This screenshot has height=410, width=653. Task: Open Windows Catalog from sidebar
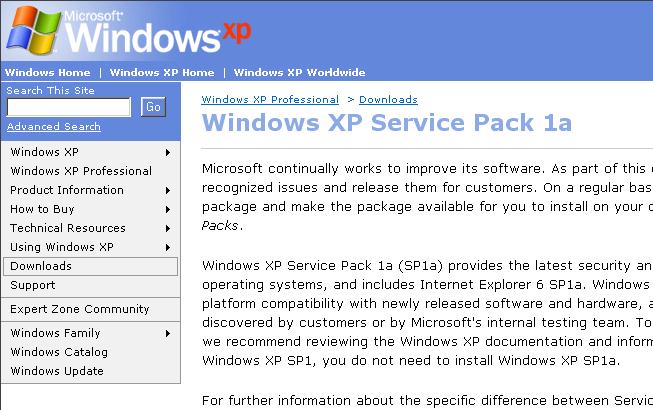(x=59, y=352)
